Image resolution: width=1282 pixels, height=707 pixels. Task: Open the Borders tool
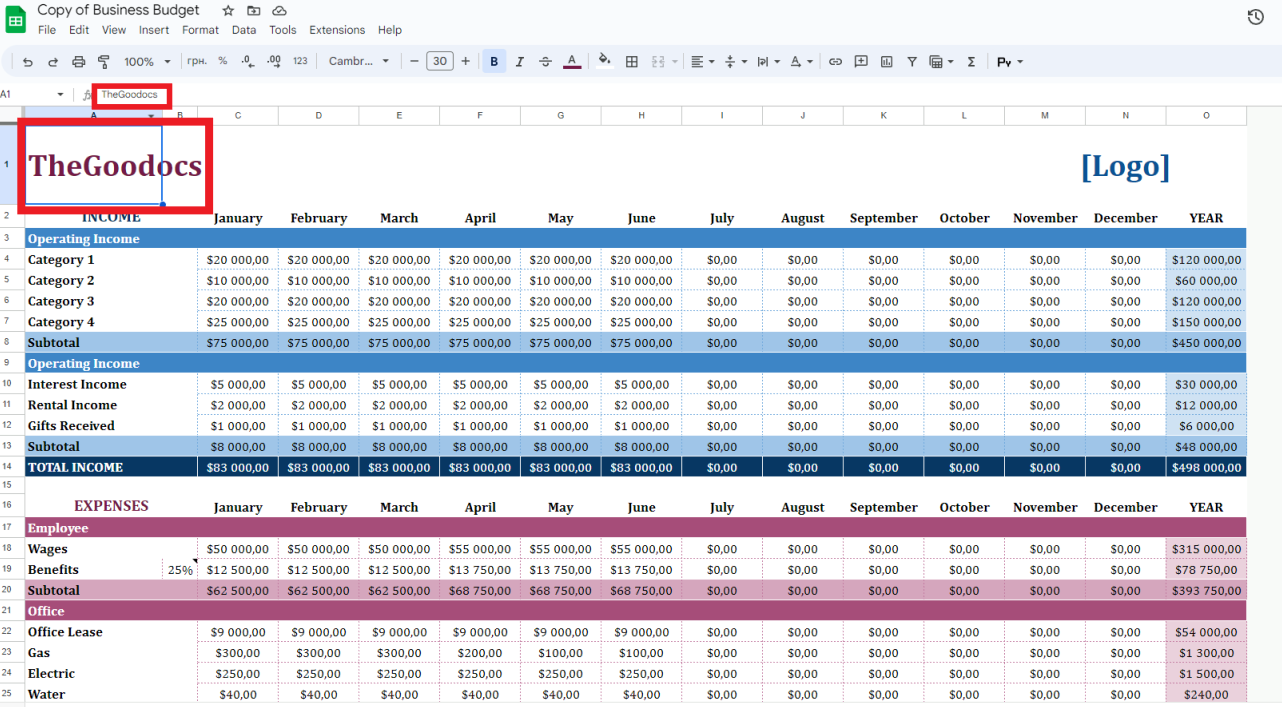point(632,62)
